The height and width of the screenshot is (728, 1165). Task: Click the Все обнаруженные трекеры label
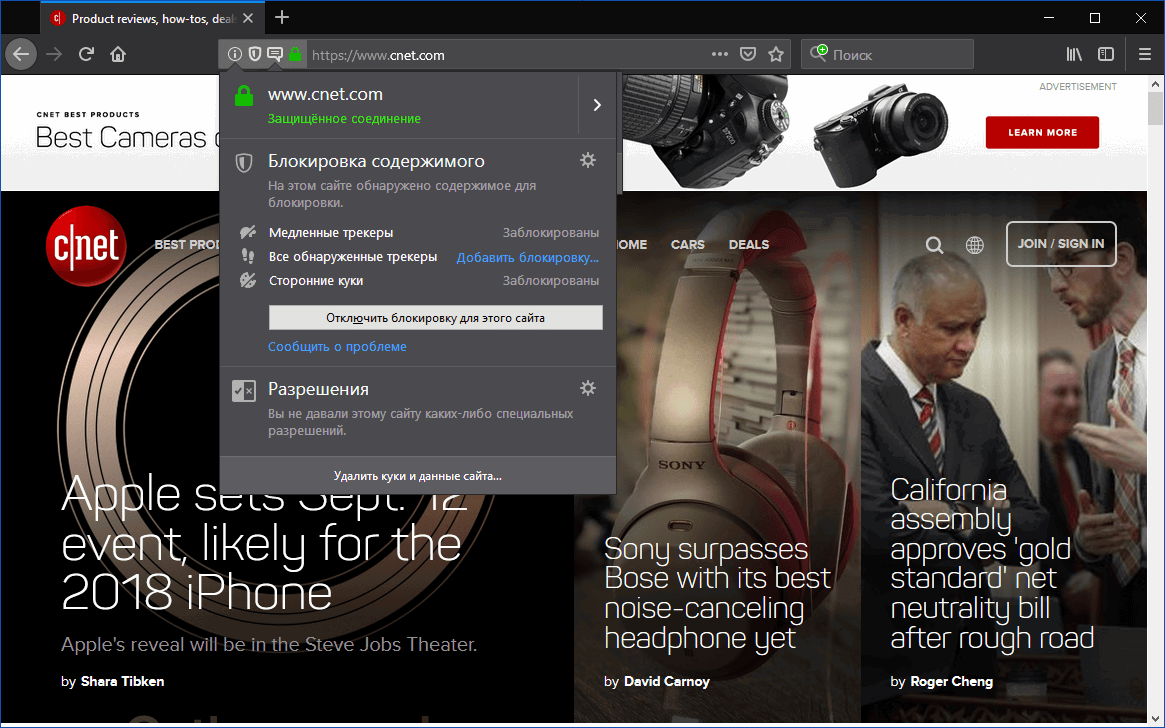[353, 257]
